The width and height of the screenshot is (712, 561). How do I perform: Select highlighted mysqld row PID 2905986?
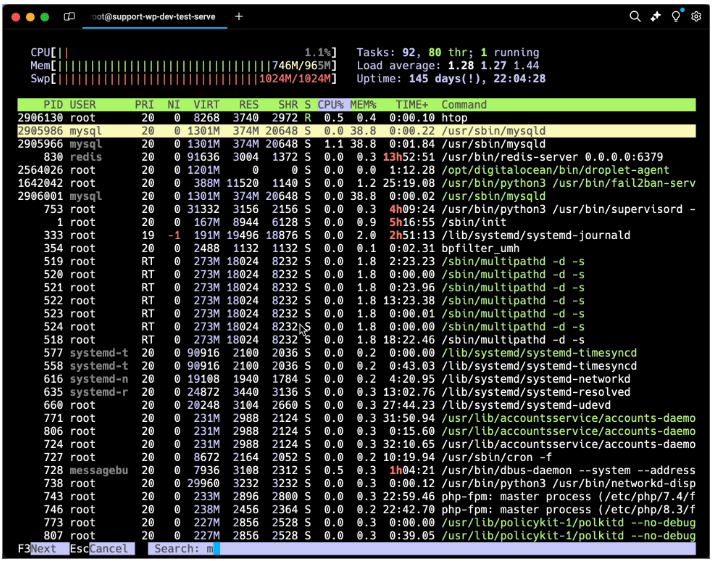356,131
